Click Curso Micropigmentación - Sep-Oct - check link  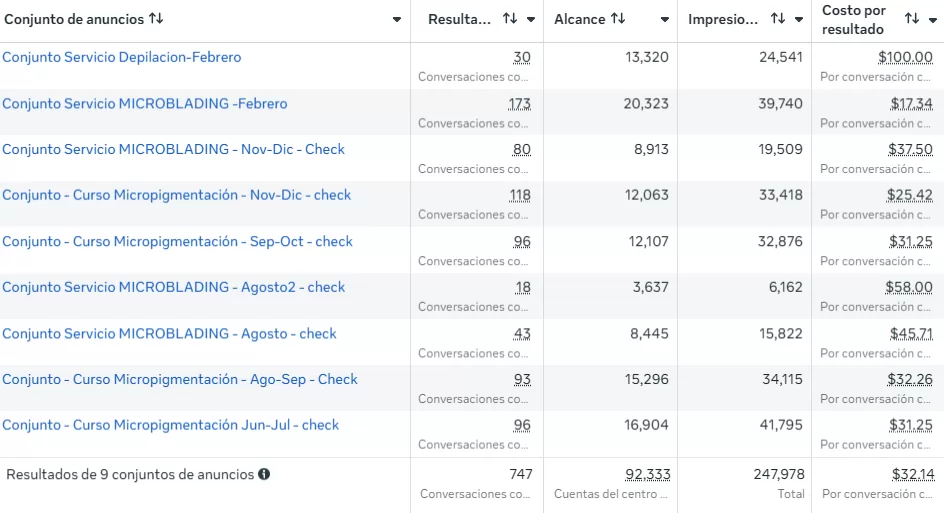pos(177,241)
